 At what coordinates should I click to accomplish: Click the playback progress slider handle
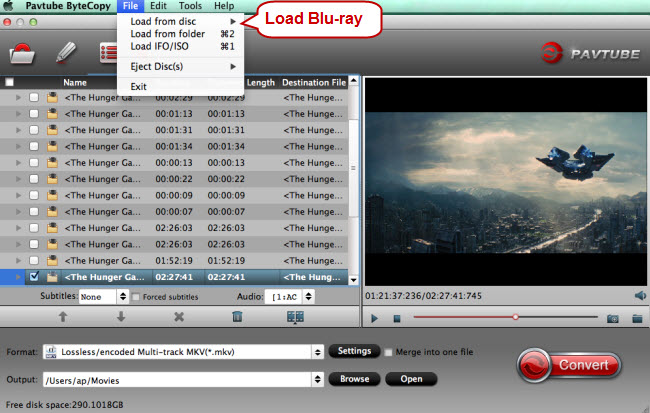click(x=515, y=317)
